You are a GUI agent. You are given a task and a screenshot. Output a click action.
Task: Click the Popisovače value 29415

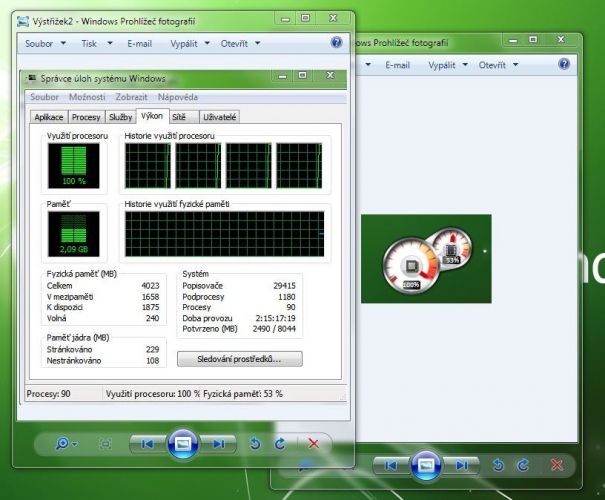284,286
